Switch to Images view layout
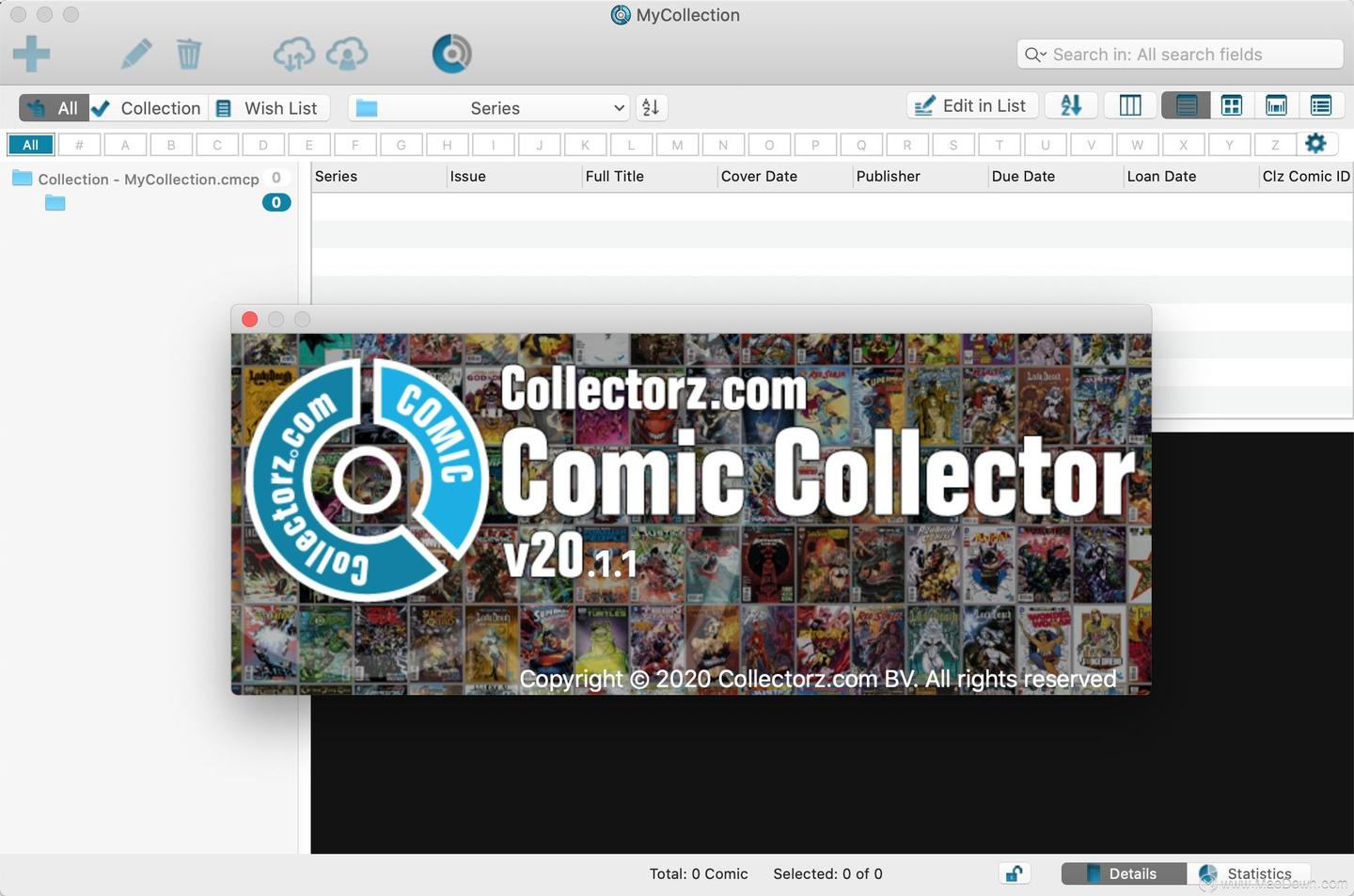This screenshot has width=1354, height=896. tap(1232, 105)
